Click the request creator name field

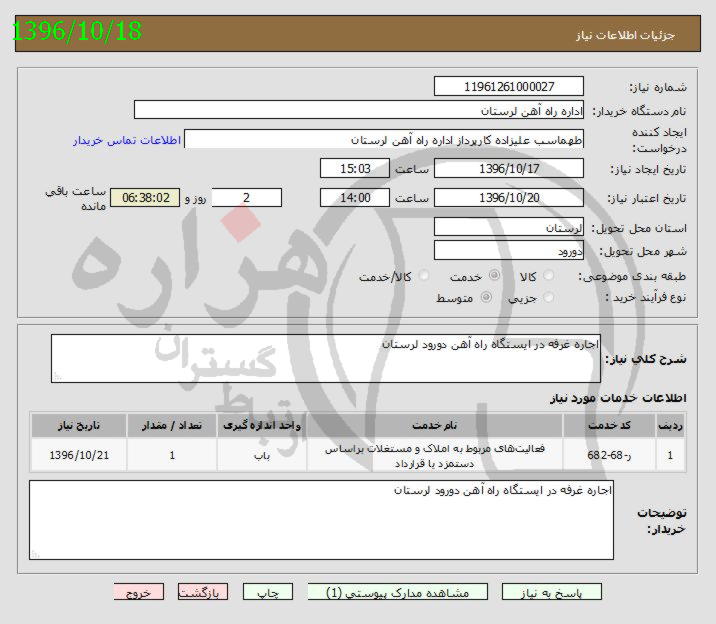pyautogui.click(x=384, y=139)
